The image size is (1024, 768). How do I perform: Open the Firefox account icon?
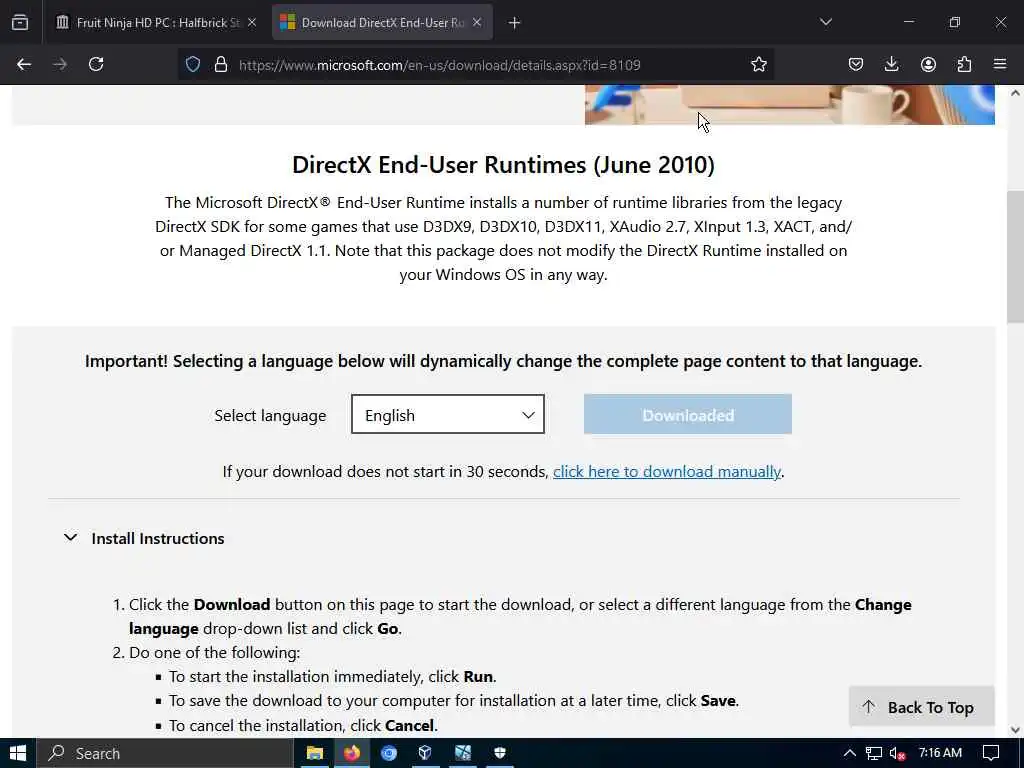coord(928,64)
